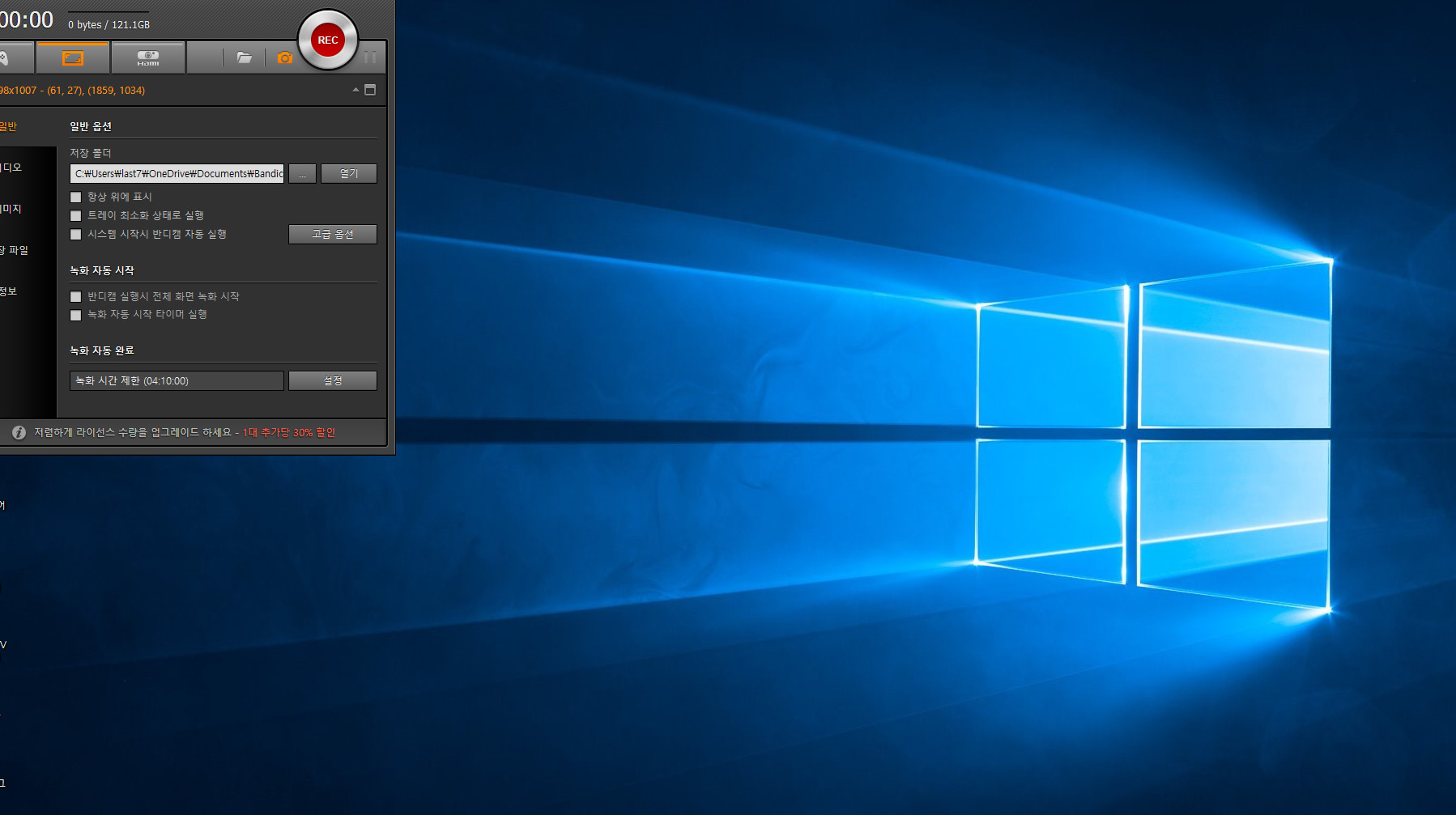Browse save folder with ... button
1456x815 pixels.
302,173
